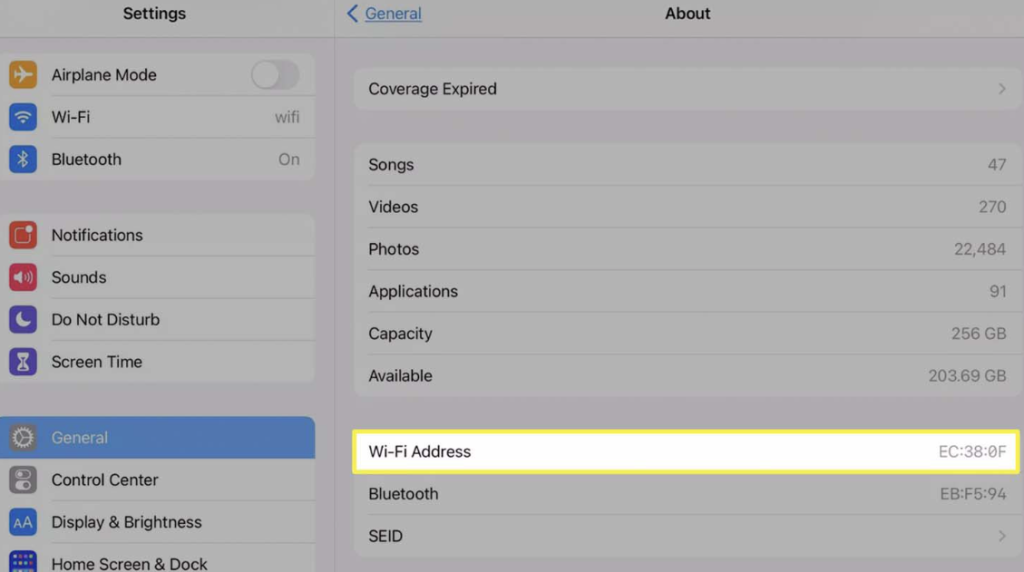Expand the Coverage Expired row chevron

(x=1001, y=89)
